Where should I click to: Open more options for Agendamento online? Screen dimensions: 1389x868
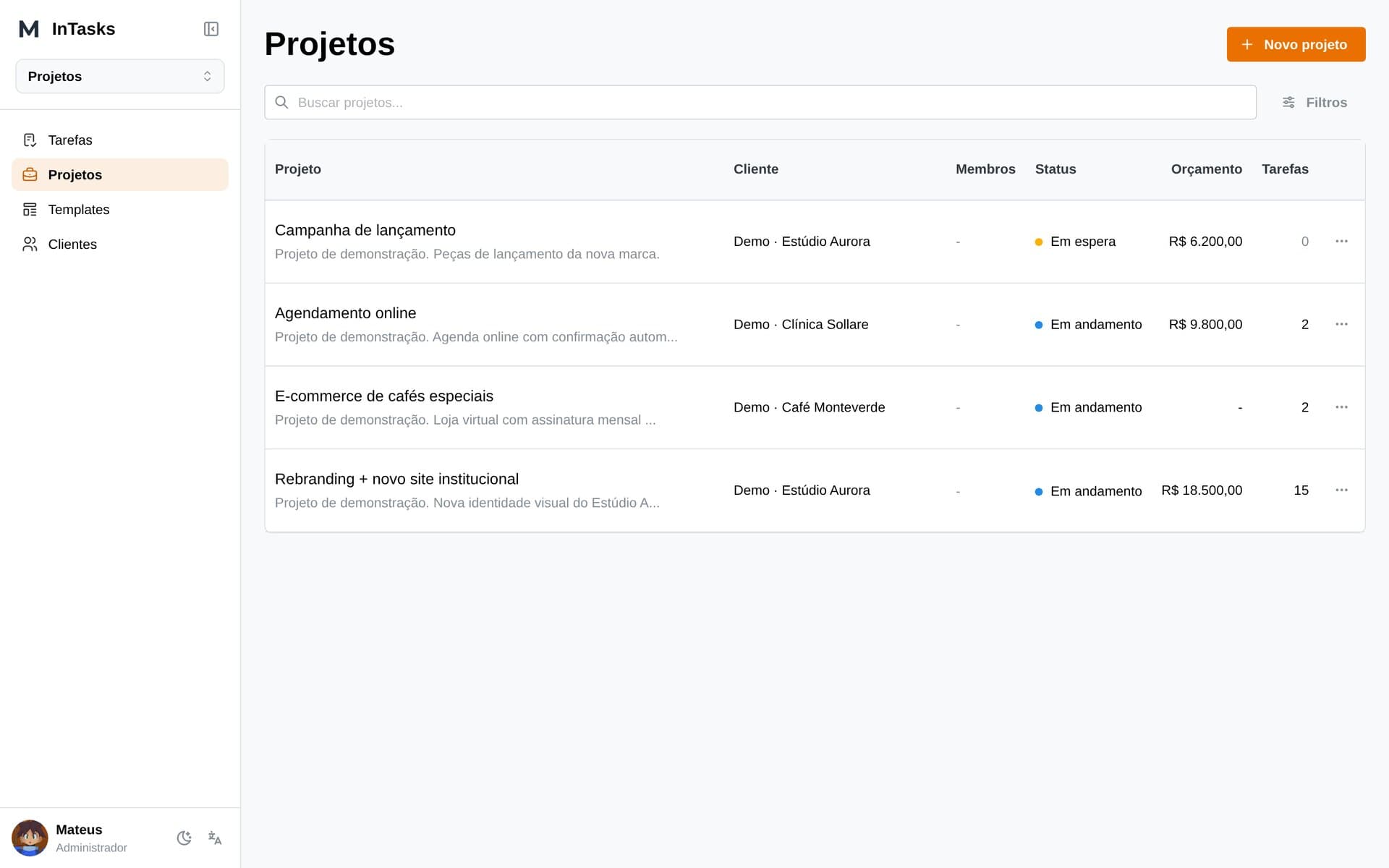pyautogui.click(x=1341, y=324)
